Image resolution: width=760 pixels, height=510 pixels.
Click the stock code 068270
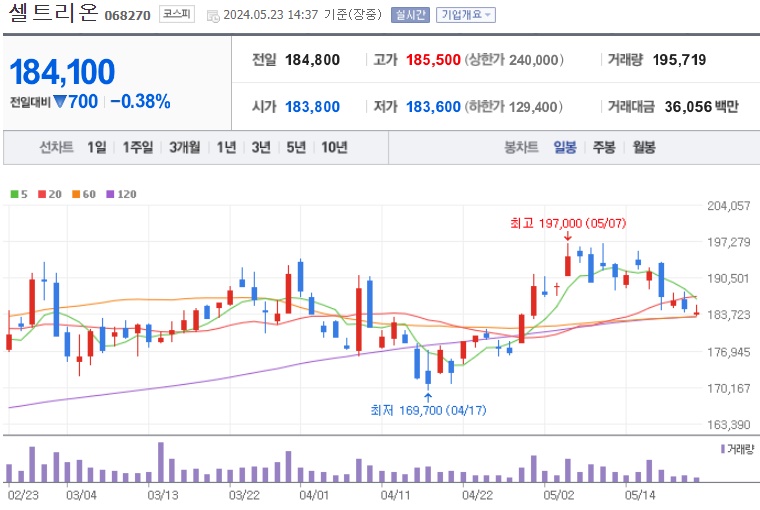(127, 16)
